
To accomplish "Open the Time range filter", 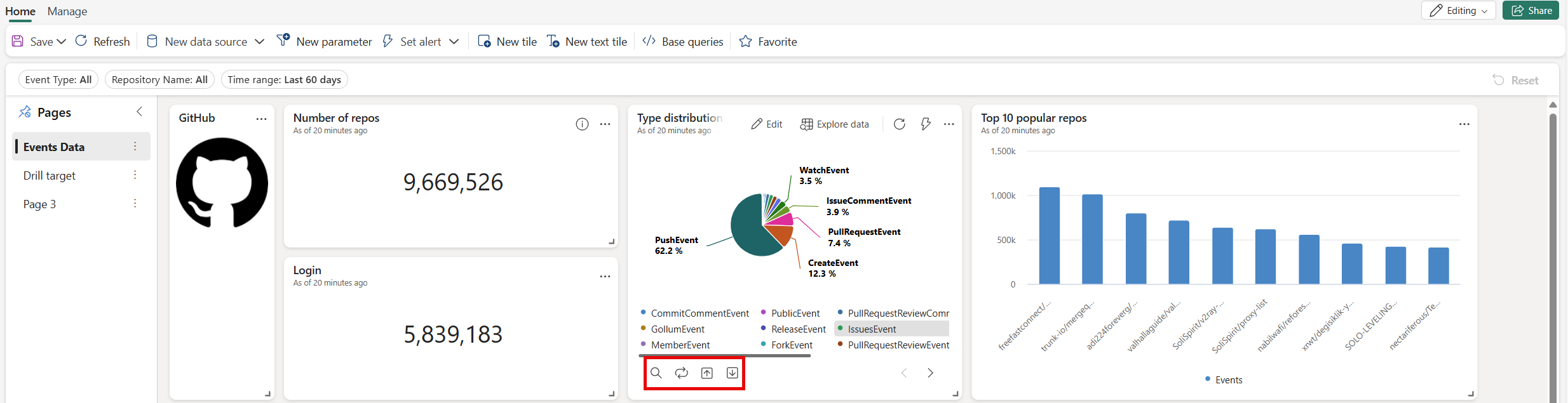I will click(284, 80).
